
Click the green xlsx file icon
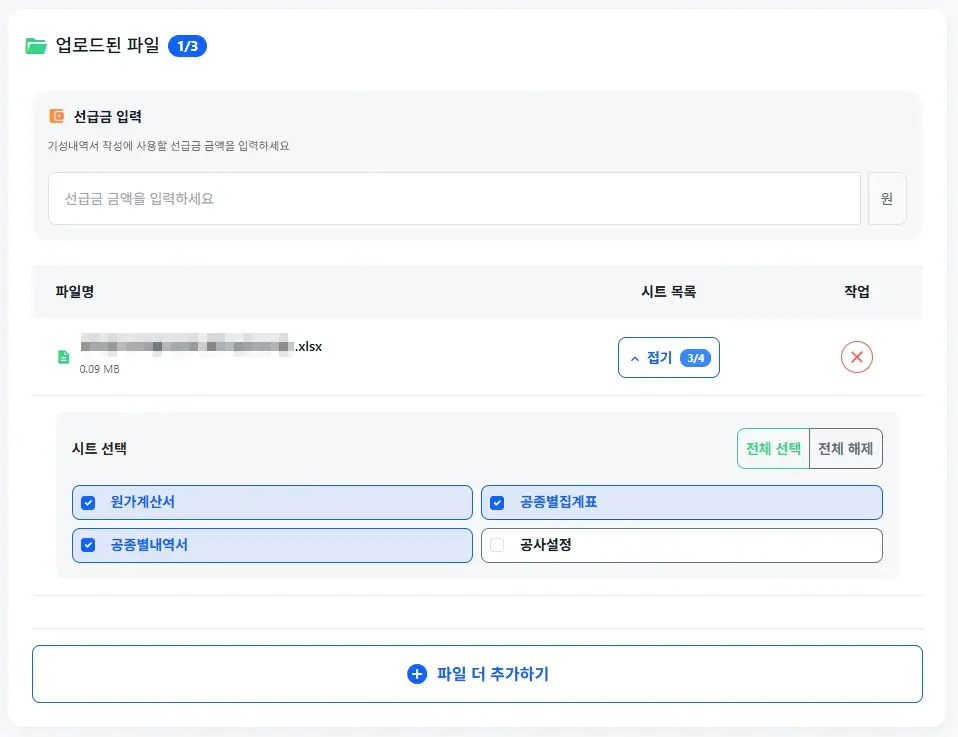(64, 357)
